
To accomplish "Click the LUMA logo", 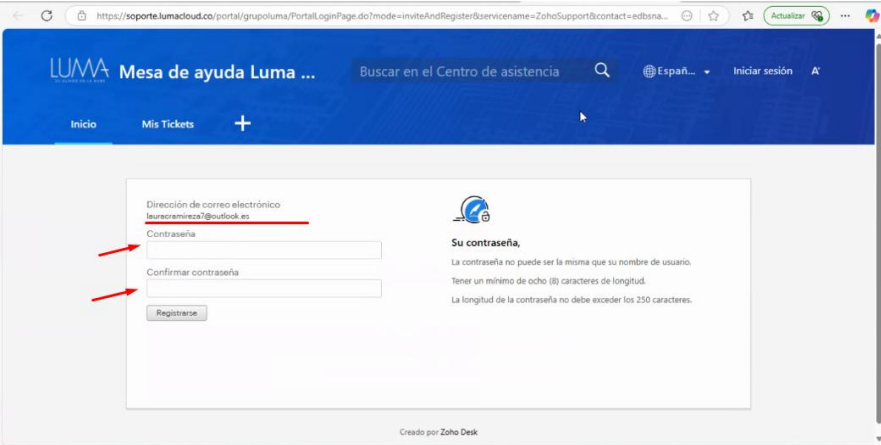I will pyautogui.click(x=79, y=71).
